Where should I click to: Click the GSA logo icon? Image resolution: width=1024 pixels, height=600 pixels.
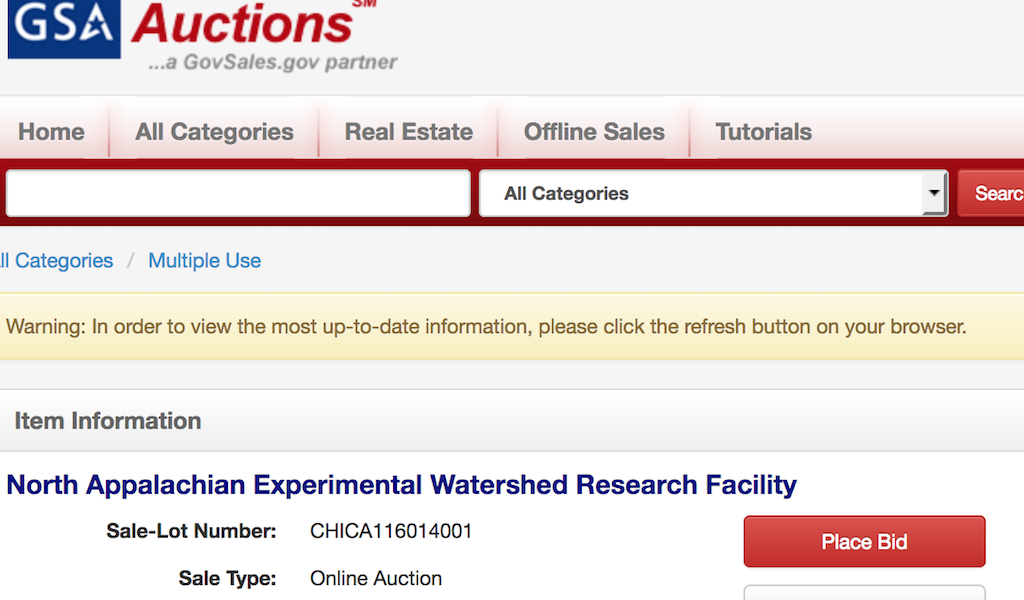(64, 27)
